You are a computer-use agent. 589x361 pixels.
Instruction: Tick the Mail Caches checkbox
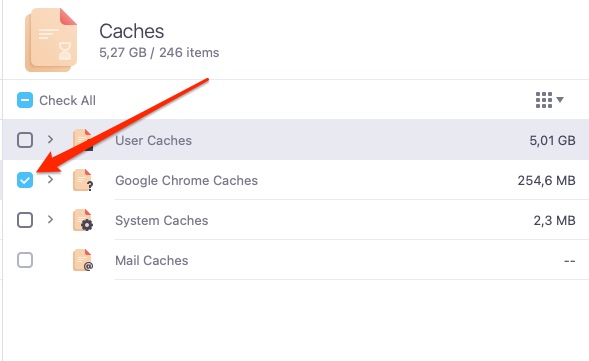click(x=25, y=260)
